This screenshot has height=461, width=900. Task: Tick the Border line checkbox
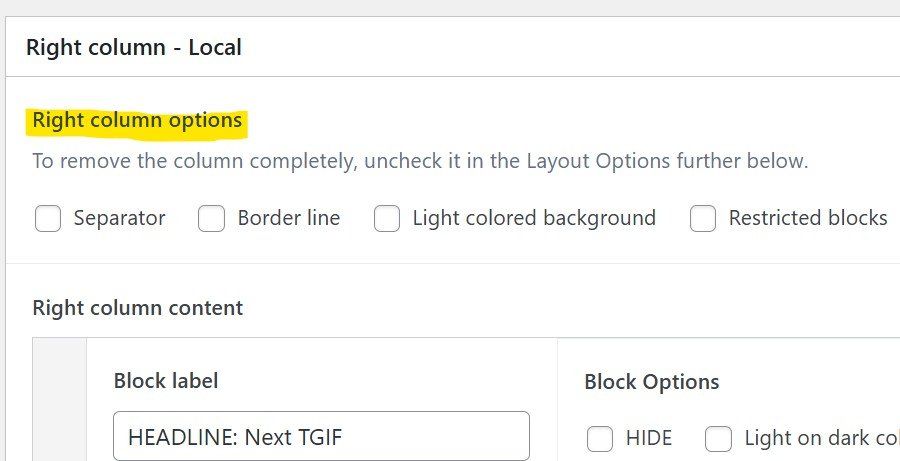[211, 218]
